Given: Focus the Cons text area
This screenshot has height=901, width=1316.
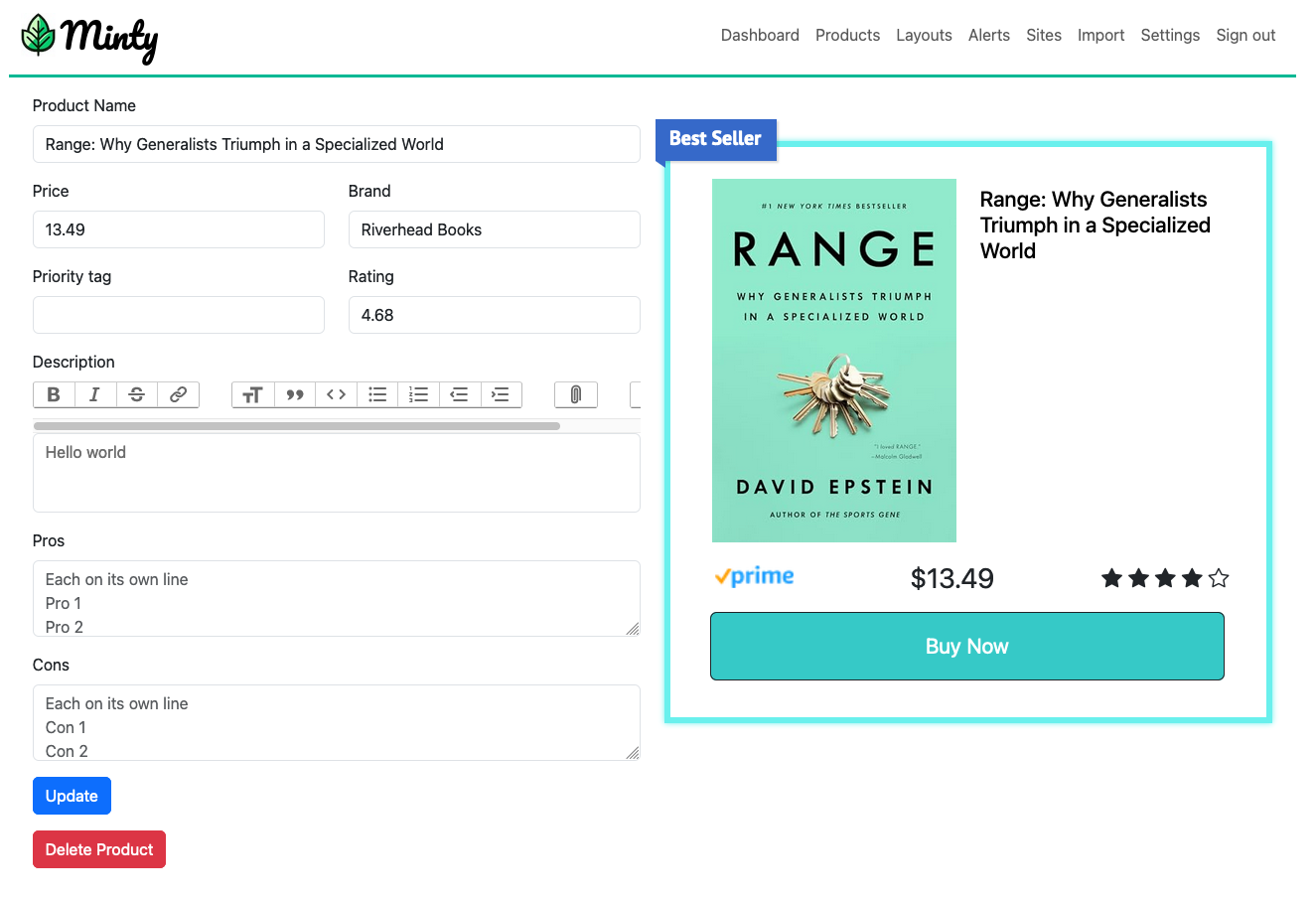Looking at the screenshot, I should (337, 723).
